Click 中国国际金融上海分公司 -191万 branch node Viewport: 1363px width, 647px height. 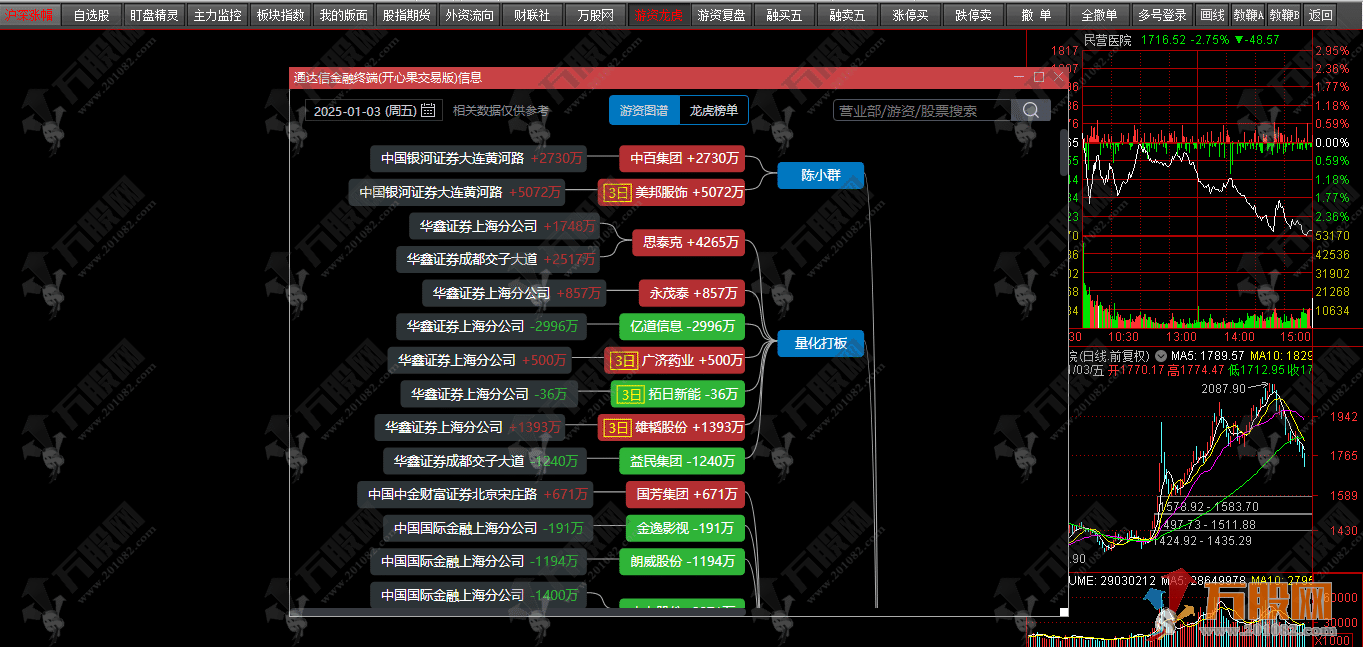(x=489, y=528)
